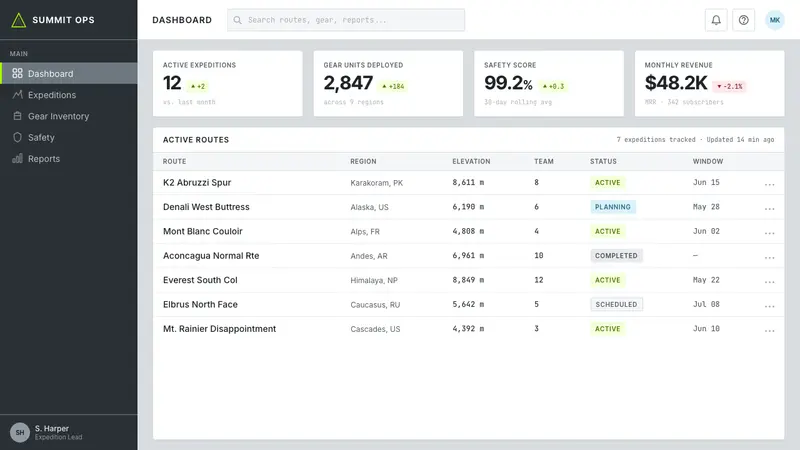Click the search magnifier icon
The image size is (800, 450).
pos(237,20)
